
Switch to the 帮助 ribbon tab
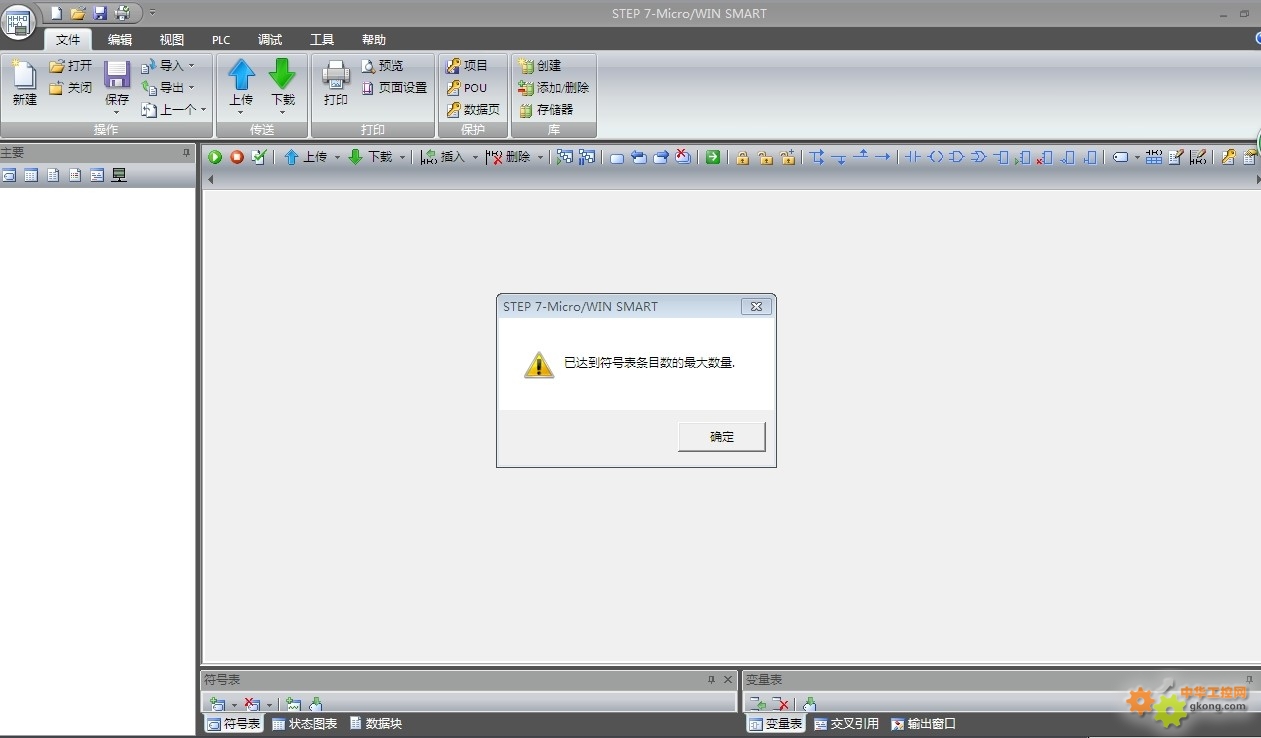tap(374, 40)
